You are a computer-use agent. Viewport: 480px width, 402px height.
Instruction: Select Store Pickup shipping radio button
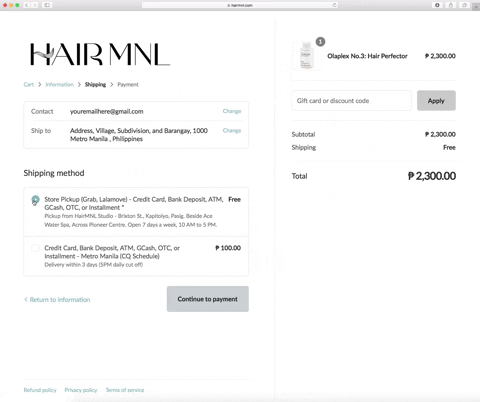[35, 200]
